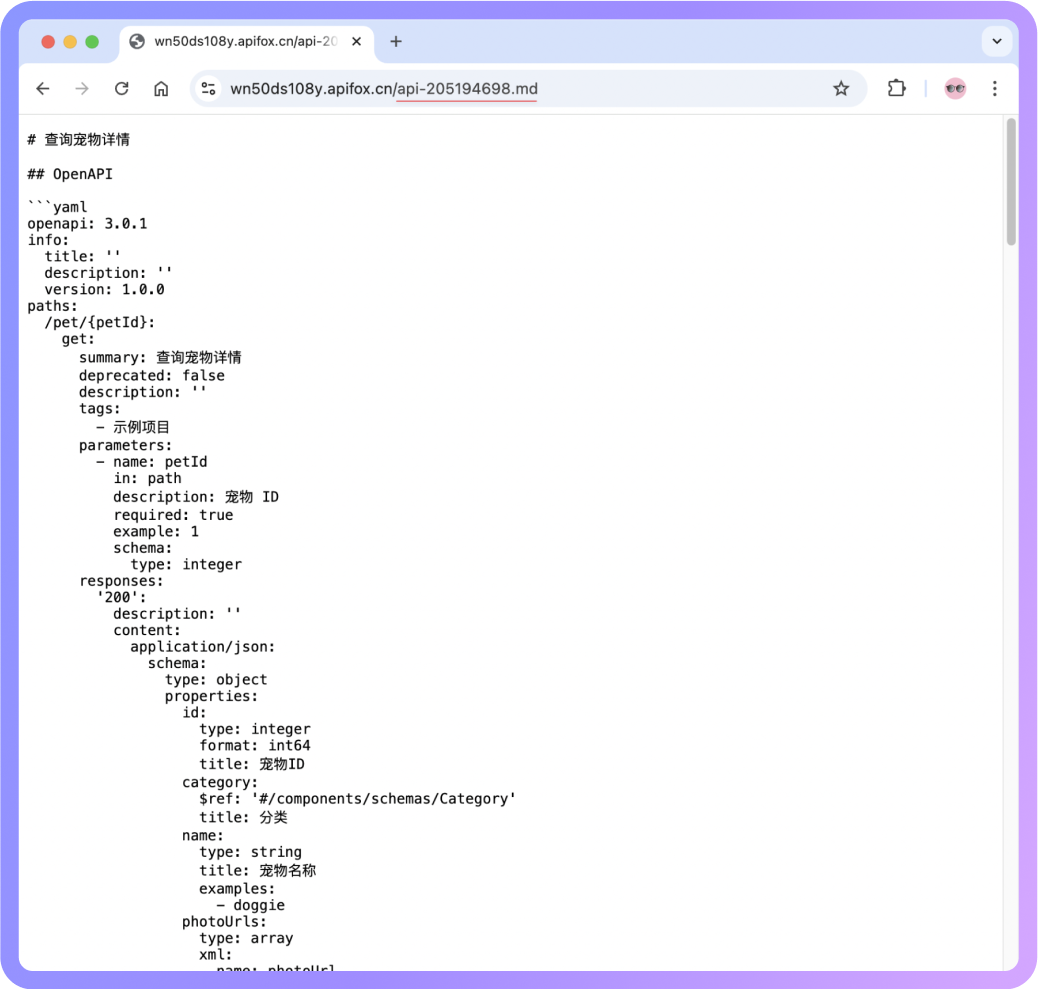Expand the tab search dropdown
The width and height of the screenshot is (1038, 989).
(x=997, y=42)
